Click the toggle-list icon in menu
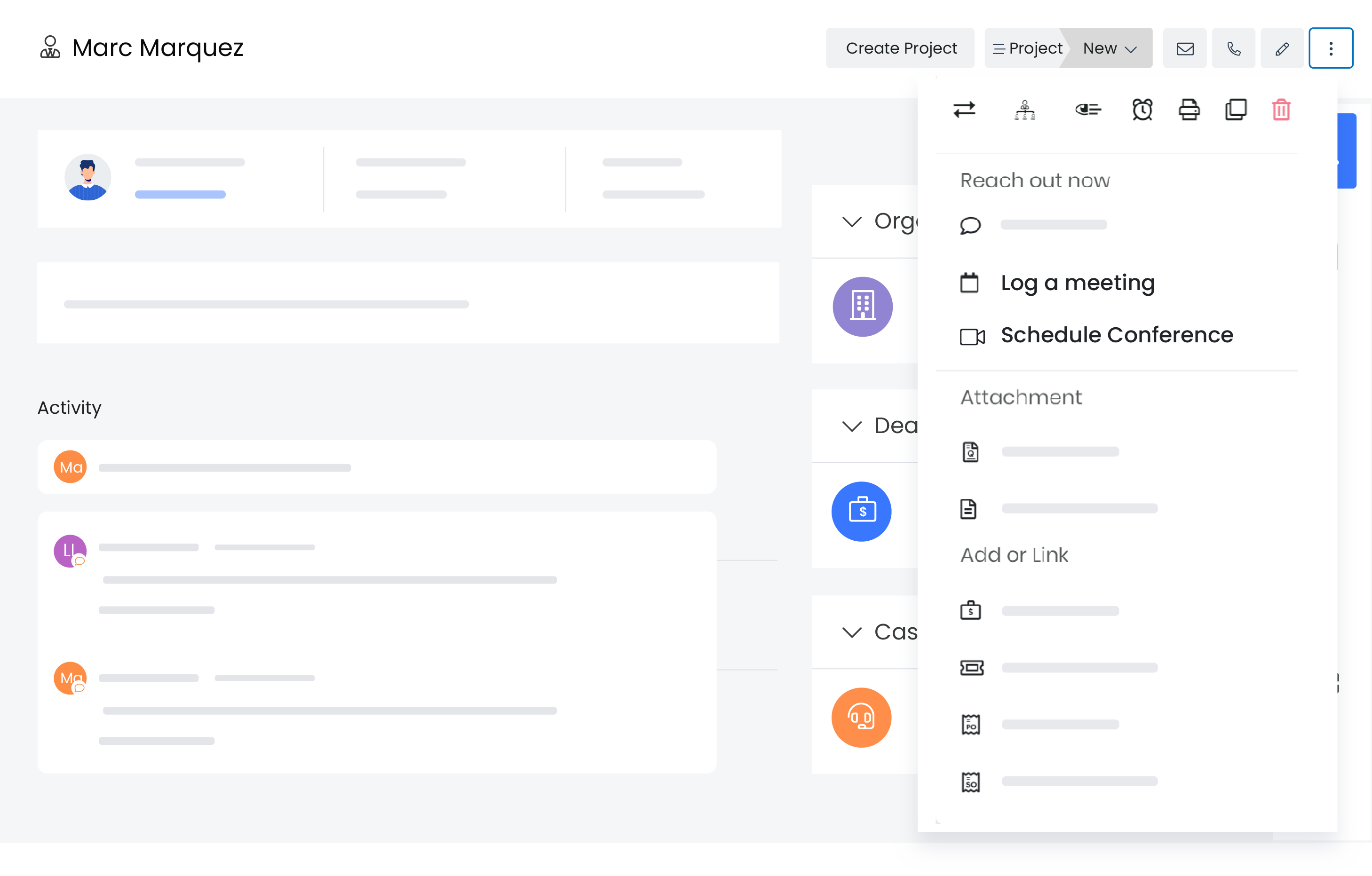This screenshot has width=1372, height=876. tap(1088, 110)
